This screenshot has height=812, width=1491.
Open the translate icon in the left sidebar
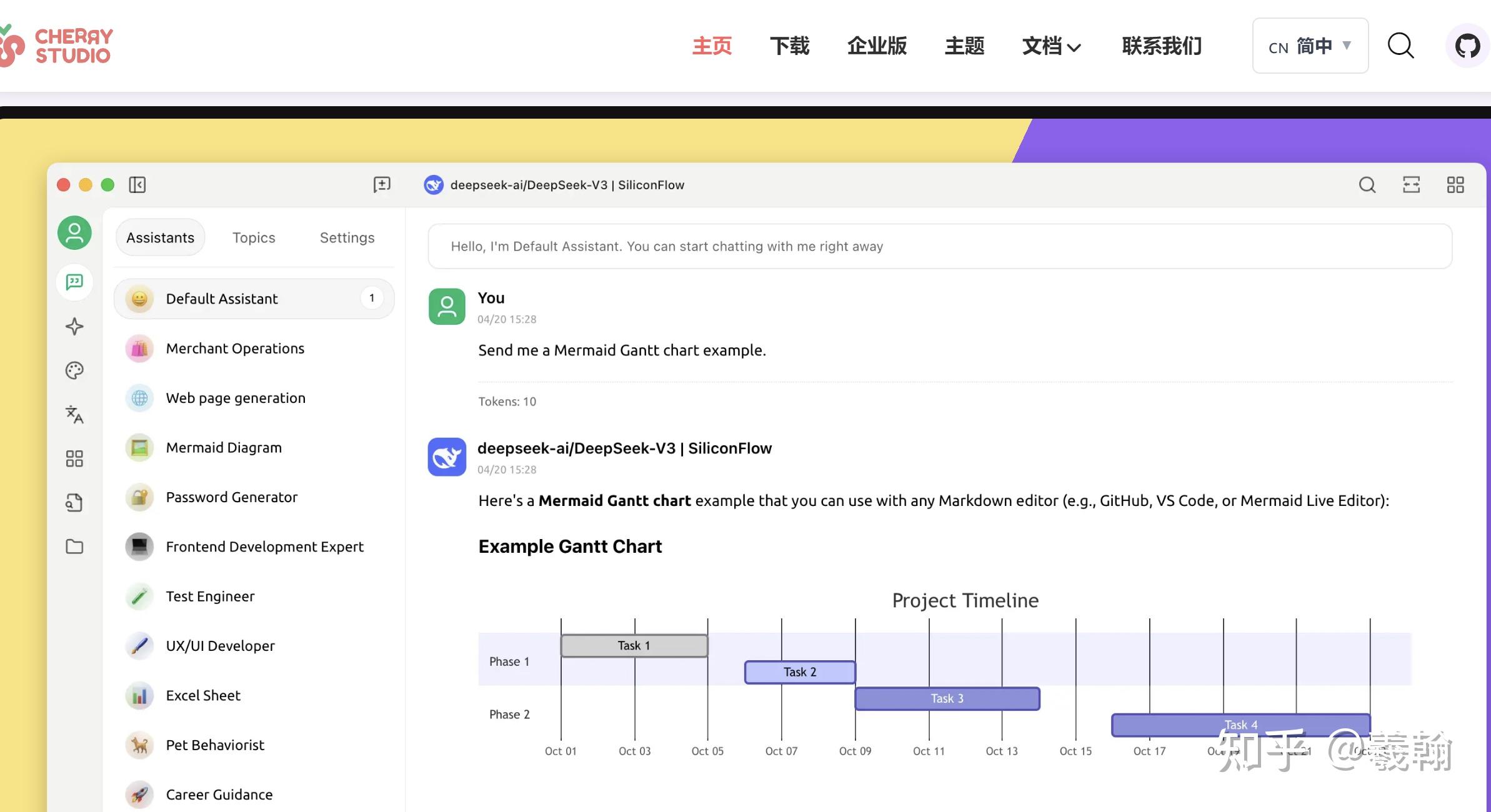74,414
